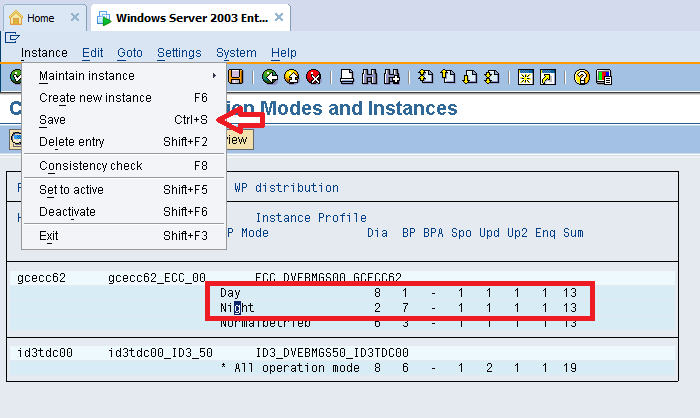Click the Sum column header
Viewport: 700px width, 418px height.
[573, 233]
